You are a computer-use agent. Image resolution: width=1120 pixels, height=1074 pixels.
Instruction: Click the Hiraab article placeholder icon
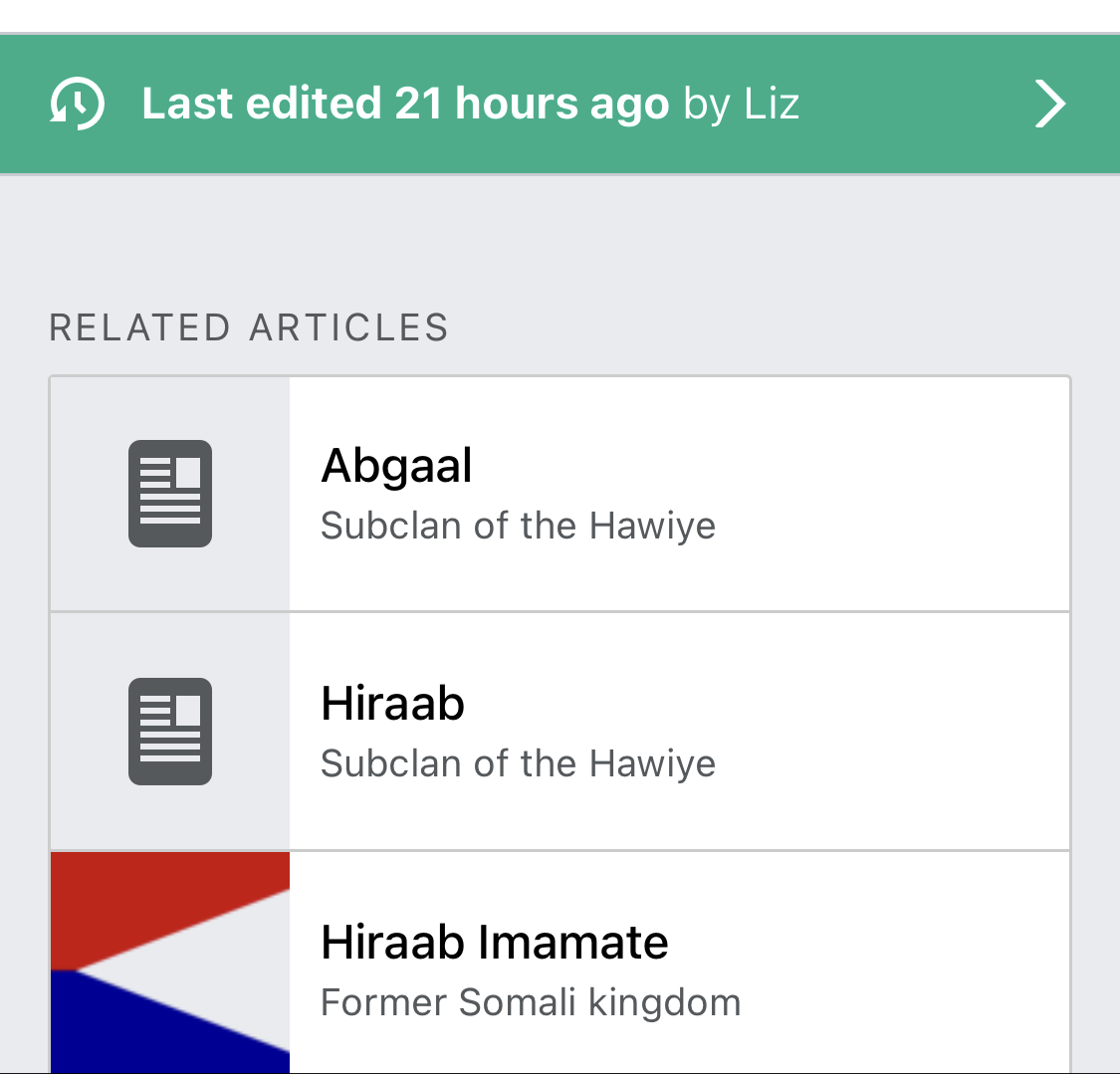click(170, 732)
